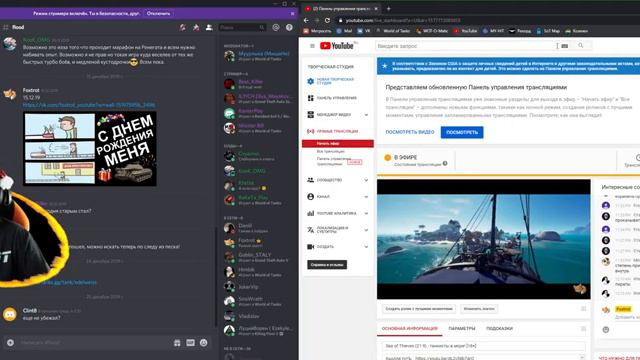This screenshot has height=360, width=640.
Task: Open SoT Map bookmark
Action: (549, 31)
